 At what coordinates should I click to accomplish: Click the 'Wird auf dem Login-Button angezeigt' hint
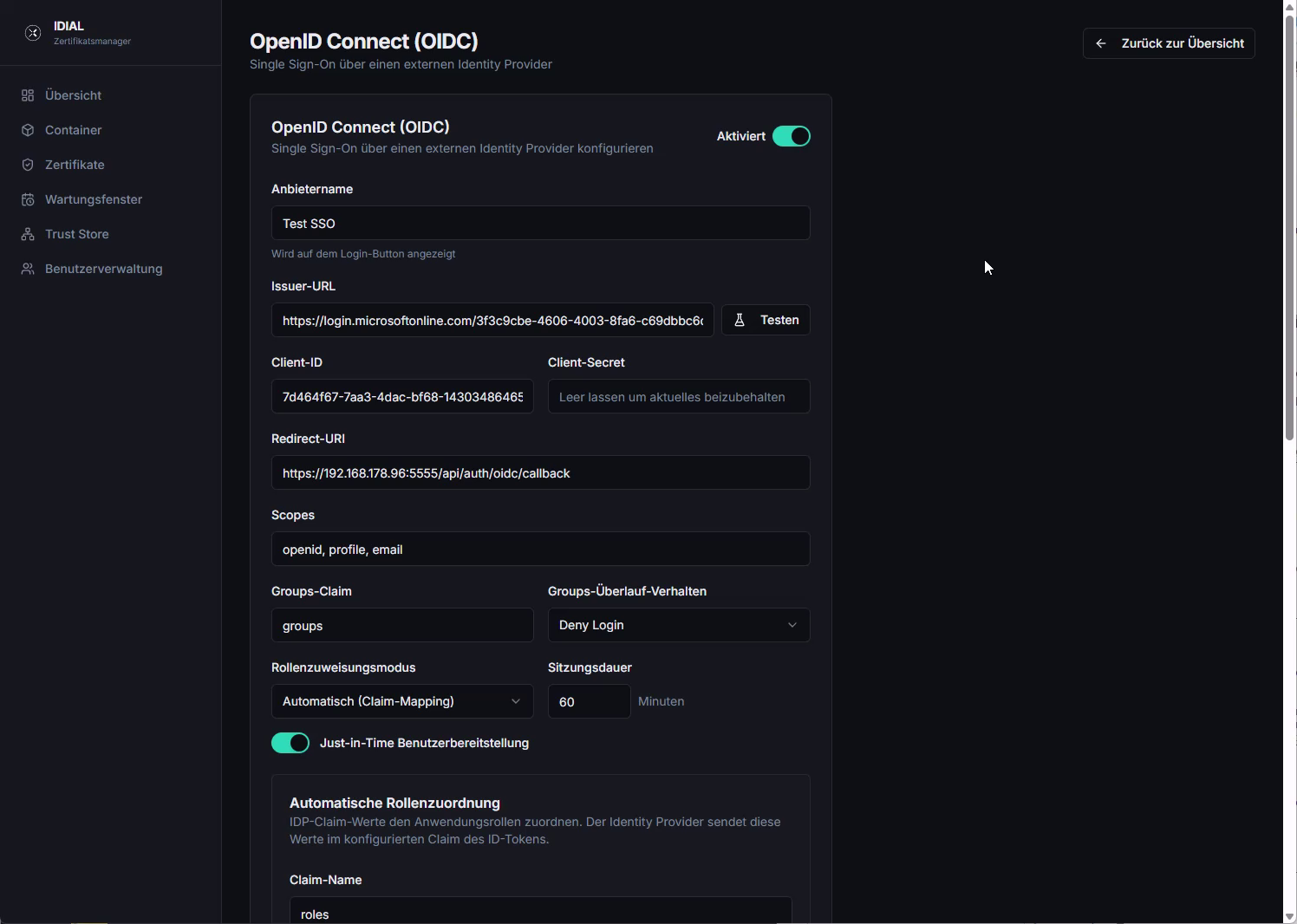(x=363, y=254)
